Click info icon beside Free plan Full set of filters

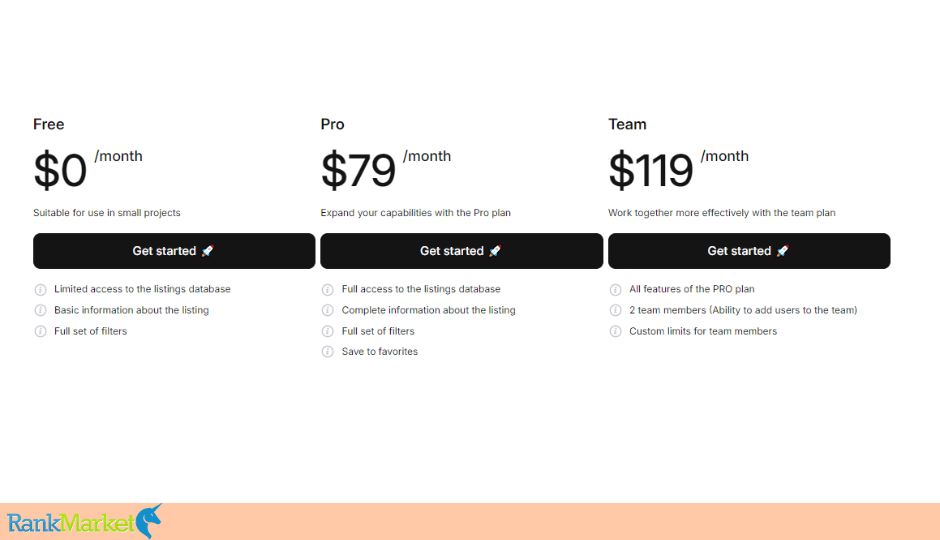coord(40,331)
